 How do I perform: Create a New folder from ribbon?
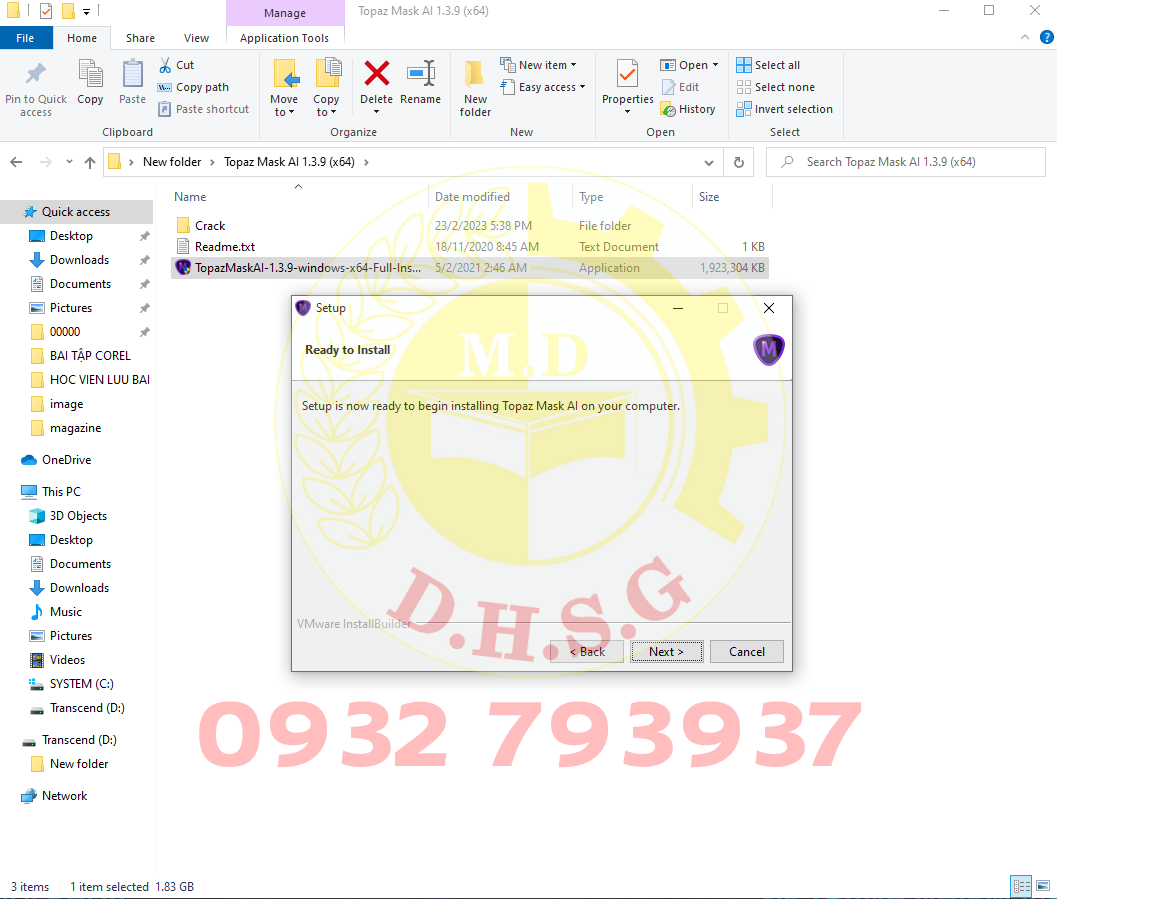(x=475, y=88)
